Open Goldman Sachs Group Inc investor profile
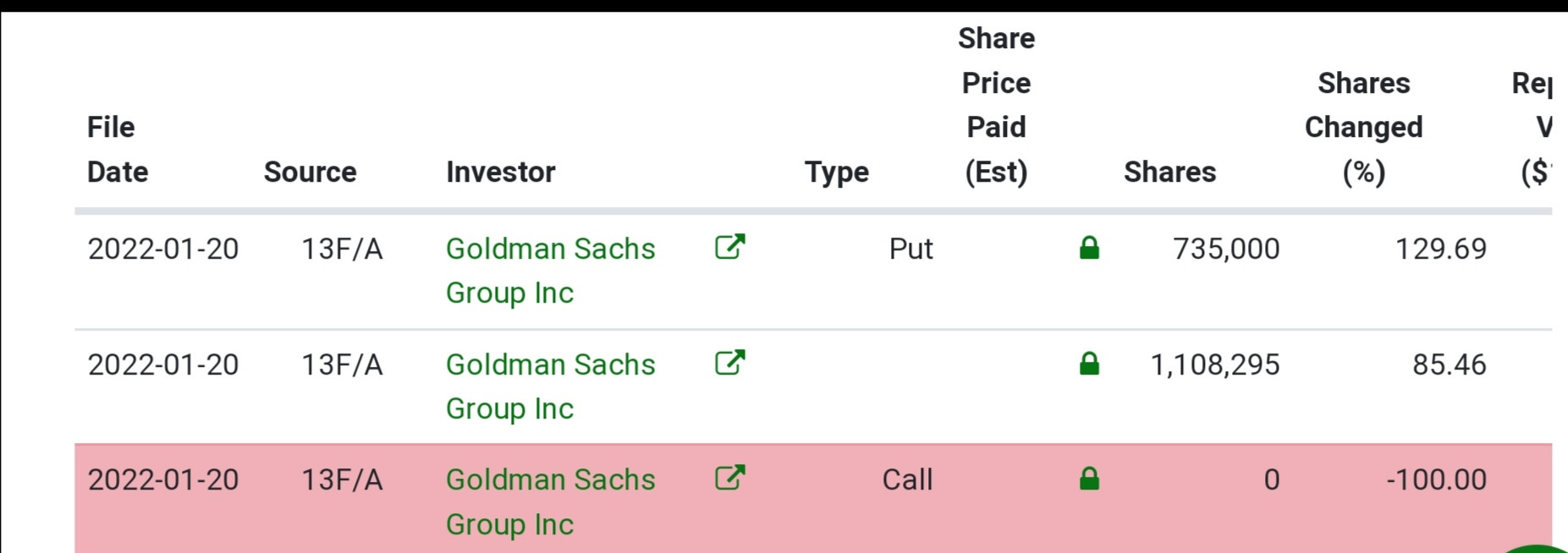Viewport: 1568px width, 553px height. pyautogui.click(x=550, y=271)
